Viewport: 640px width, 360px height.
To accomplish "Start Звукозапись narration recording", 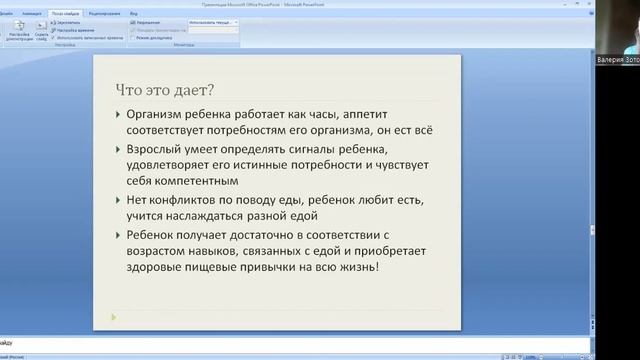I will tap(66, 23).
